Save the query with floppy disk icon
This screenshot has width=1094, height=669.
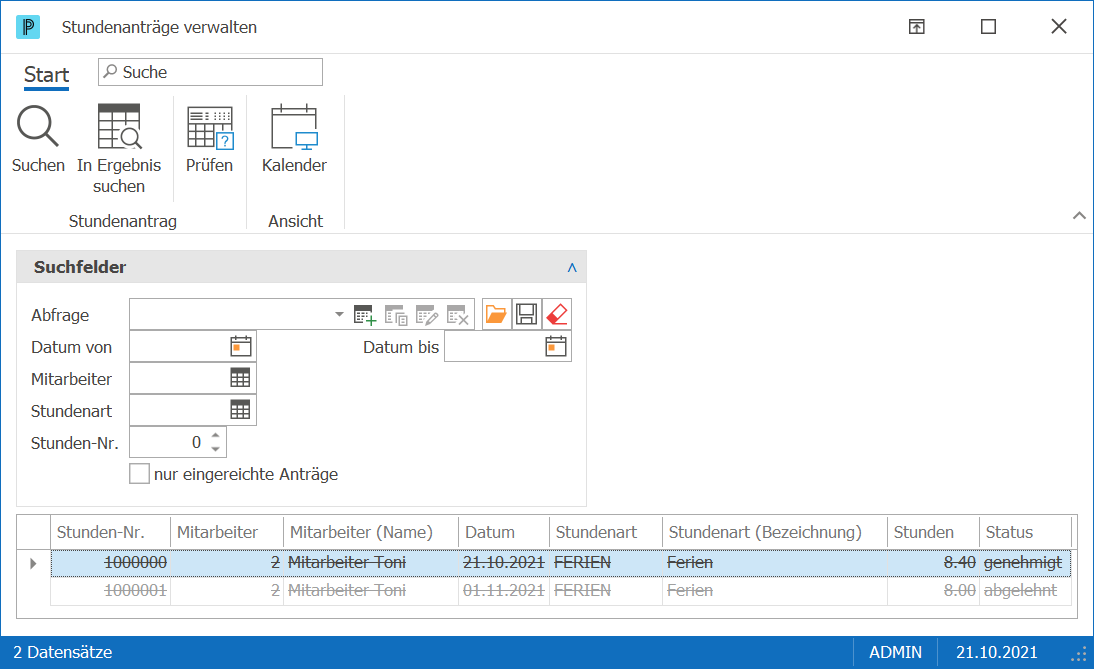[x=527, y=315]
